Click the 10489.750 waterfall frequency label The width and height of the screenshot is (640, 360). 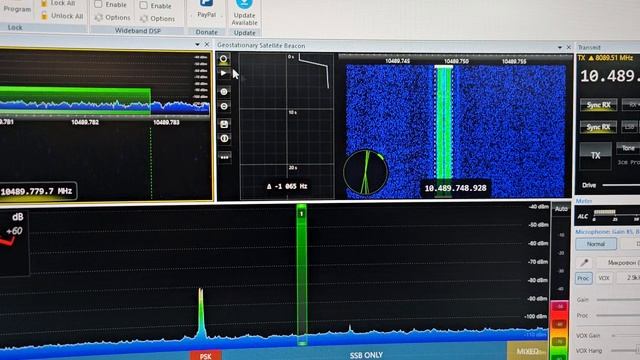pyautogui.click(x=456, y=61)
